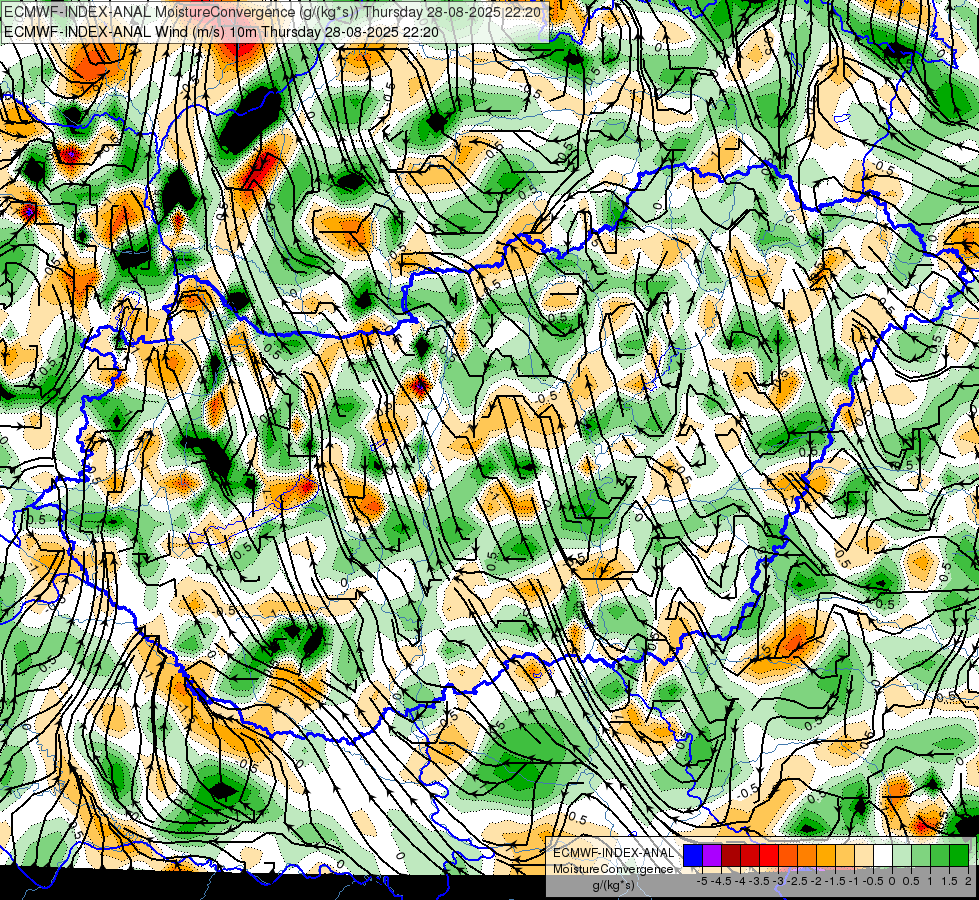The image size is (979, 900).
Task: Pick the bright red swatch, -3.5 to -3
Action: tap(769, 856)
